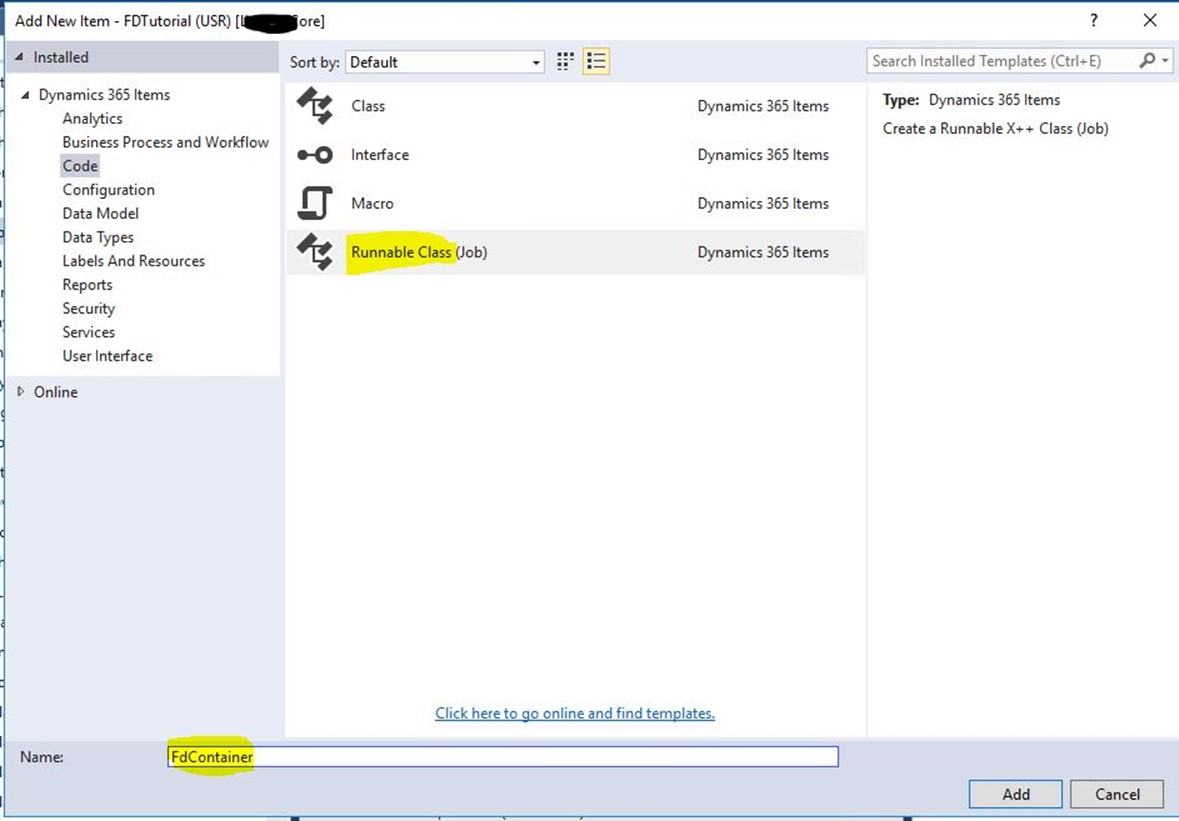Open the search options dropdown arrow
The height and width of the screenshot is (821, 1179).
point(1165,61)
